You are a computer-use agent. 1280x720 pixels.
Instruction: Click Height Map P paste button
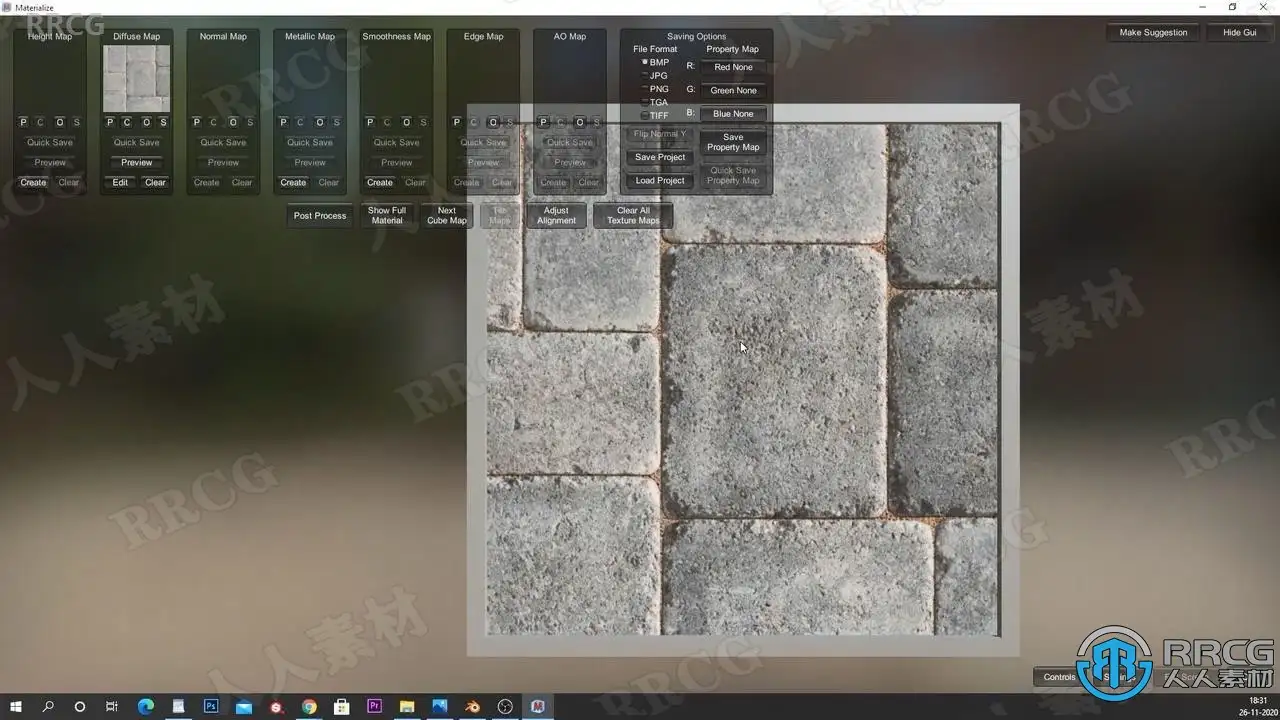click(23, 122)
